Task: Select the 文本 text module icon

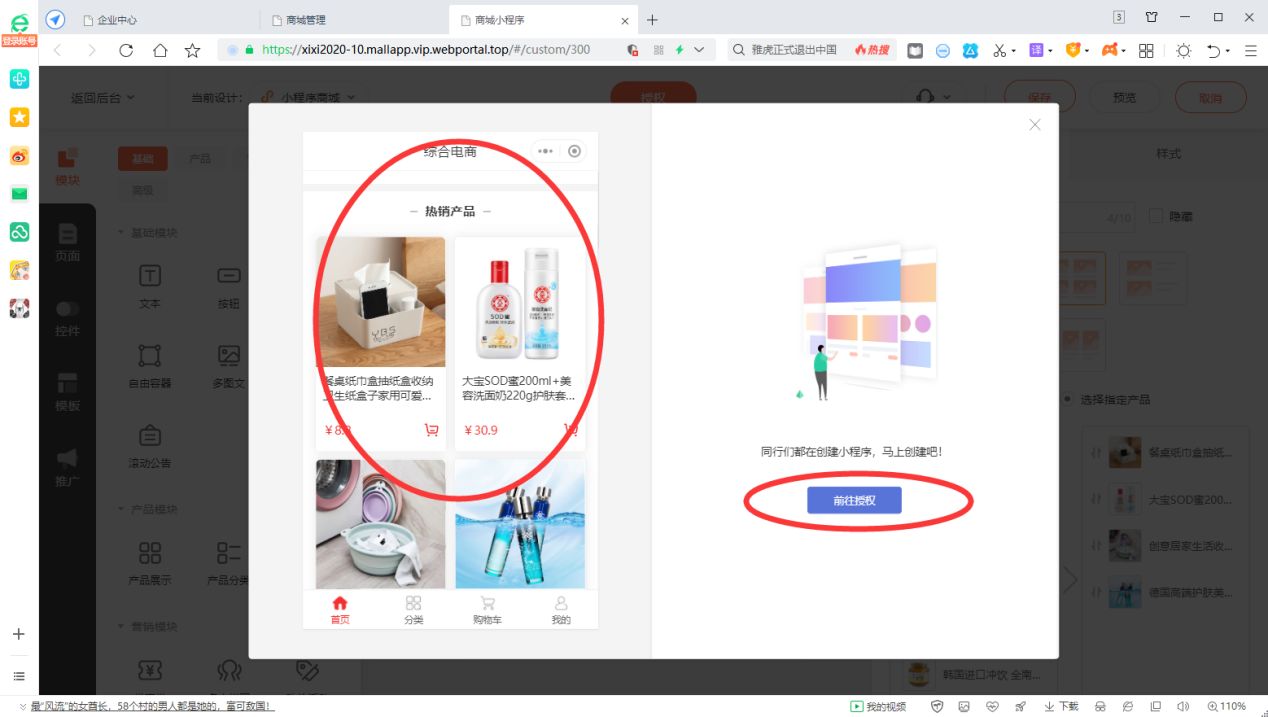Action: coord(149,282)
